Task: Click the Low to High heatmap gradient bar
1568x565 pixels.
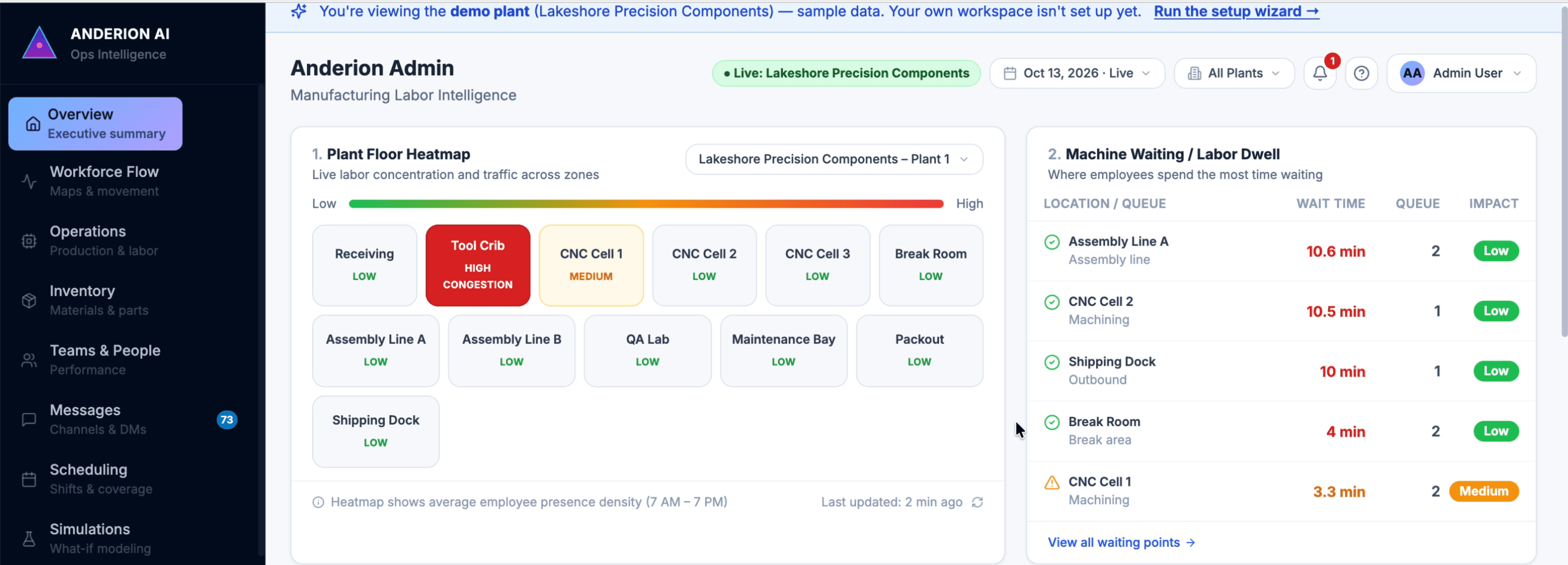Action: 646,204
